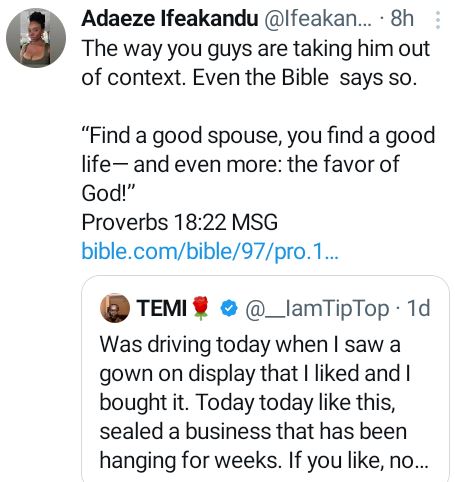
Task: Click the TEMI display name
Action: click(x=161, y=308)
